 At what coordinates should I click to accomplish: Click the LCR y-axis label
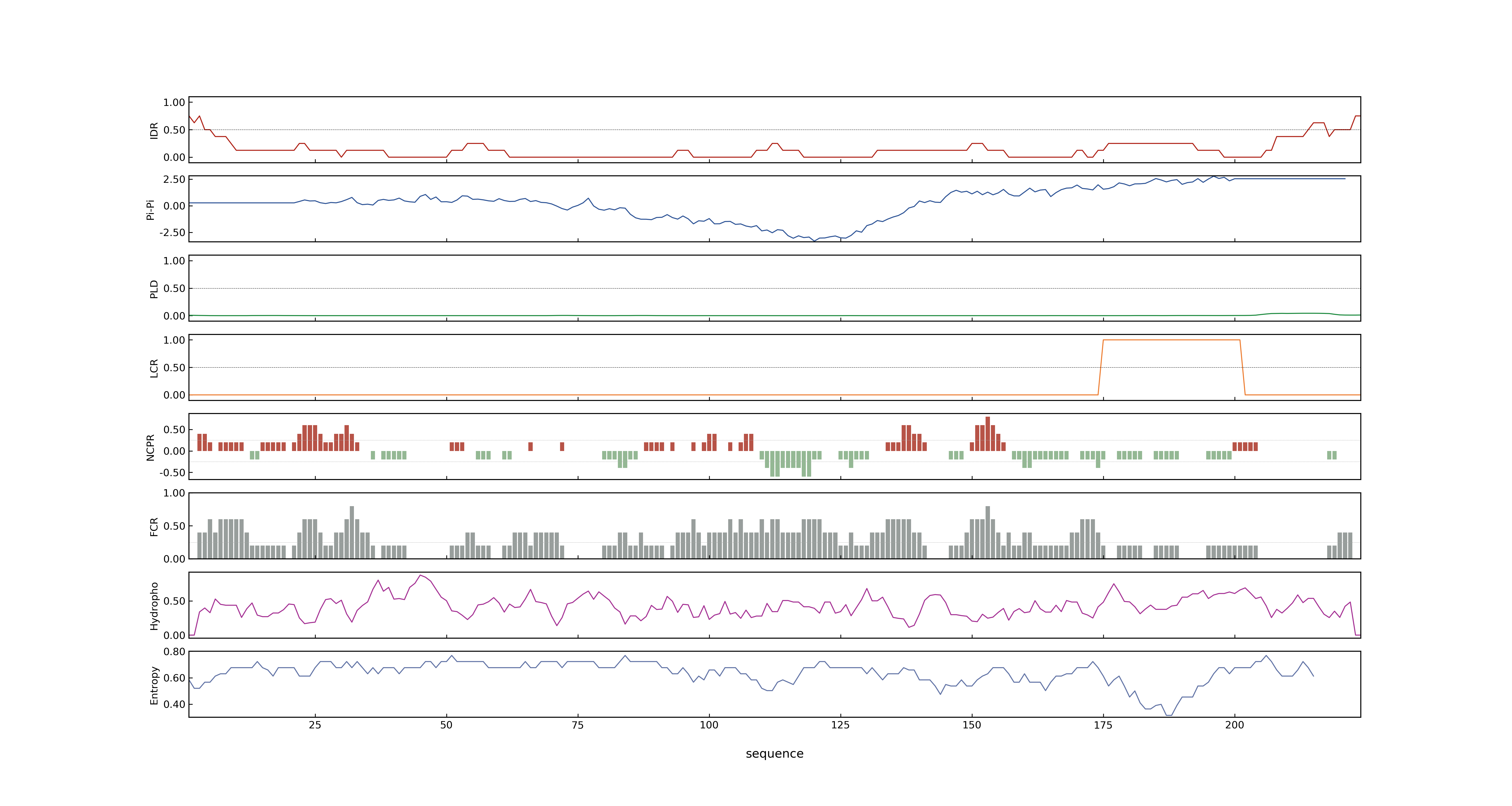click(x=154, y=368)
